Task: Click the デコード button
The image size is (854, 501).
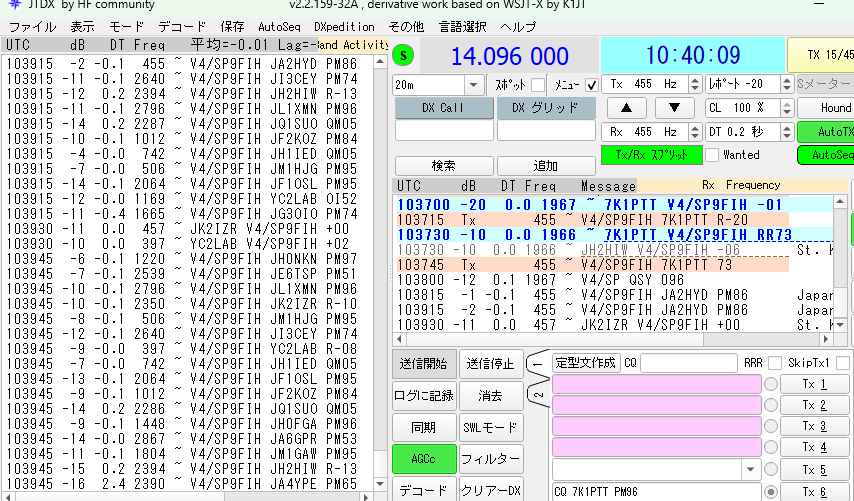Action: coord(424,490)
